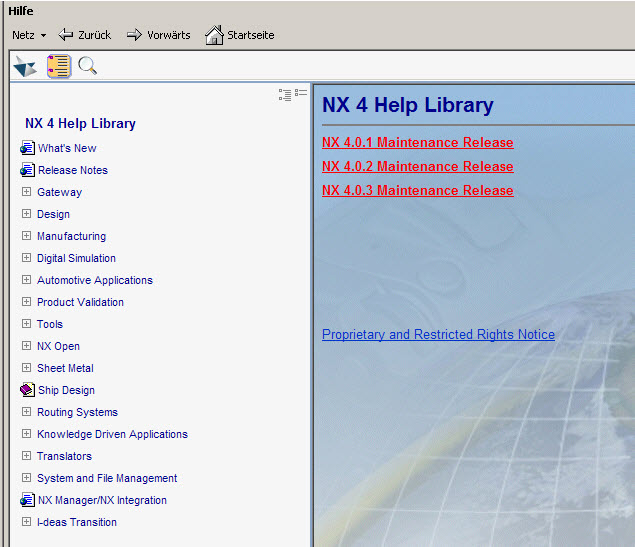The image size is (635, 547).
Task: Expand the Gateway tree node
Action: (26, 192)
